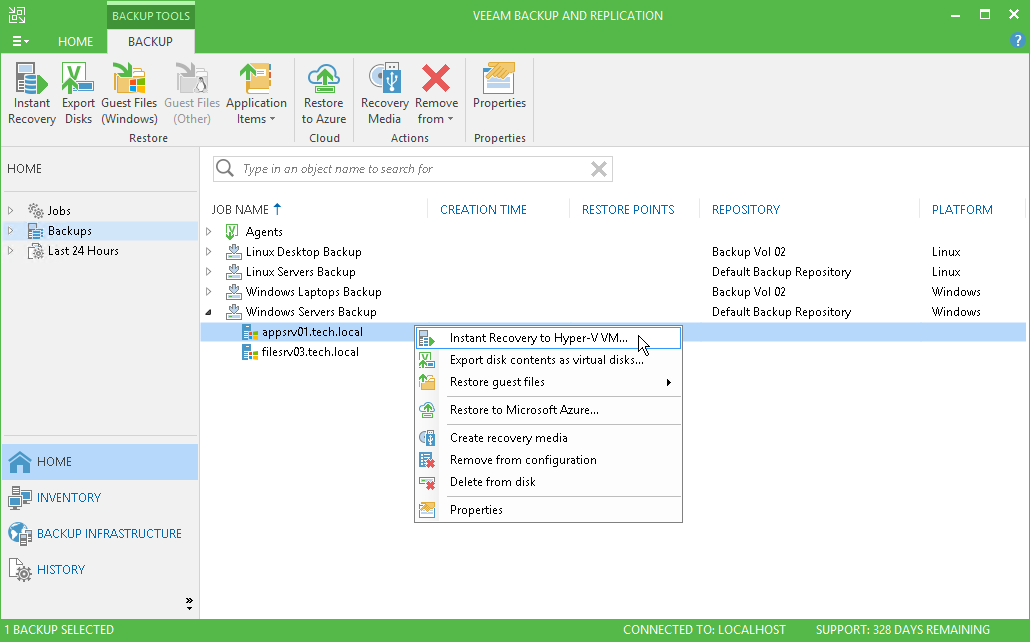Click the Restore to Azure ribbon icon
The height and width of the screenshot is (642, 1030).
[324, 93]
